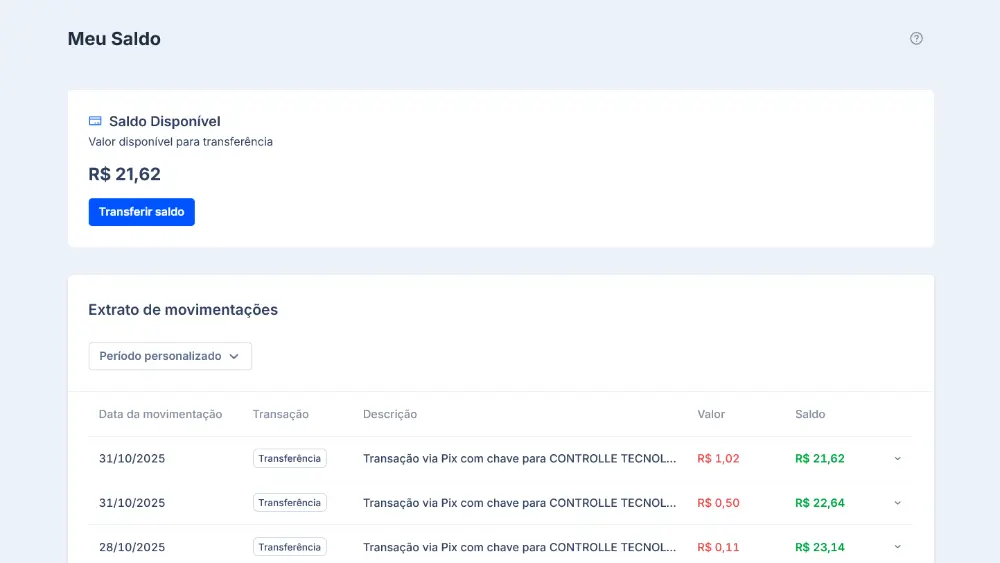Click the red value R$ 0,50
Viewport: 1000px width, 563px height.
718,503
